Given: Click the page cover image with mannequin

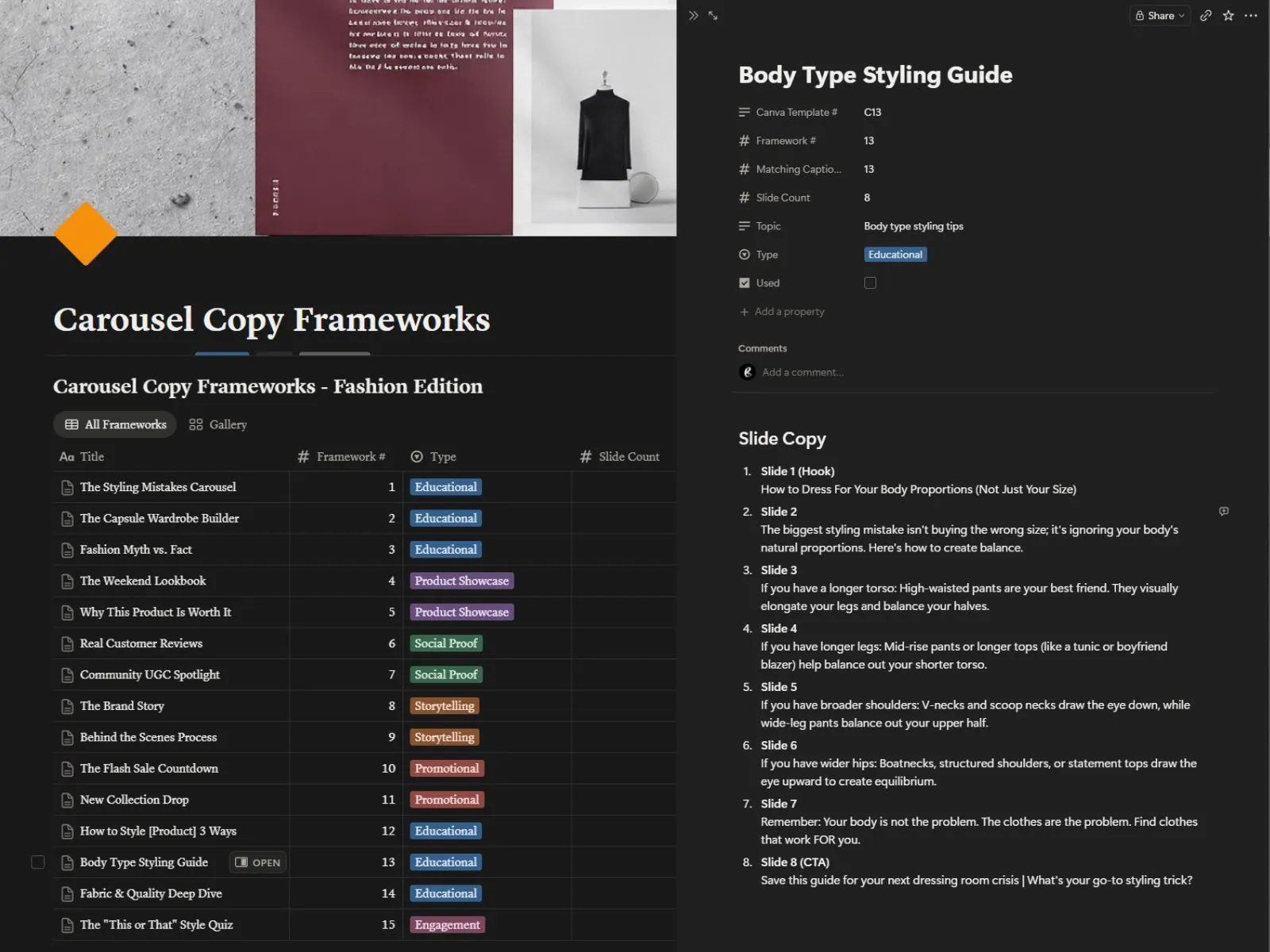Looking at the screenshot, I should 338,117.
